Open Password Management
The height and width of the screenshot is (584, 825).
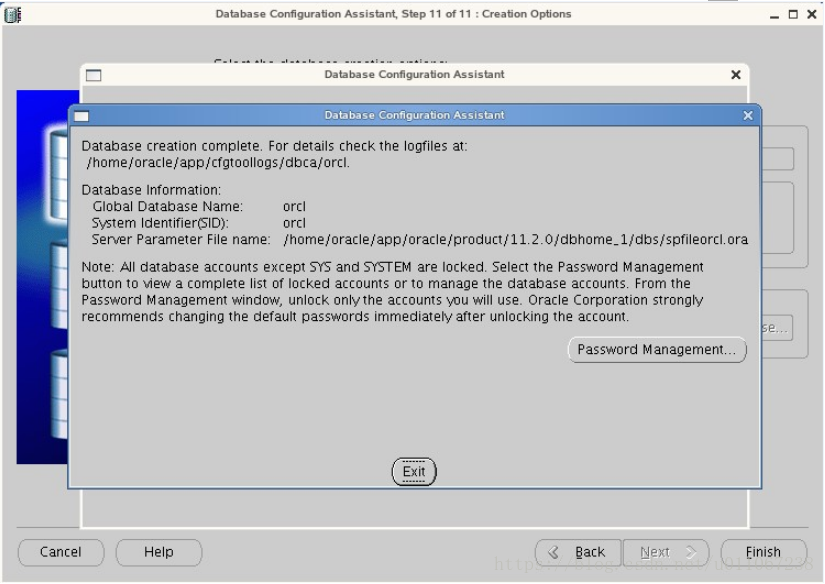pos(657,350)
